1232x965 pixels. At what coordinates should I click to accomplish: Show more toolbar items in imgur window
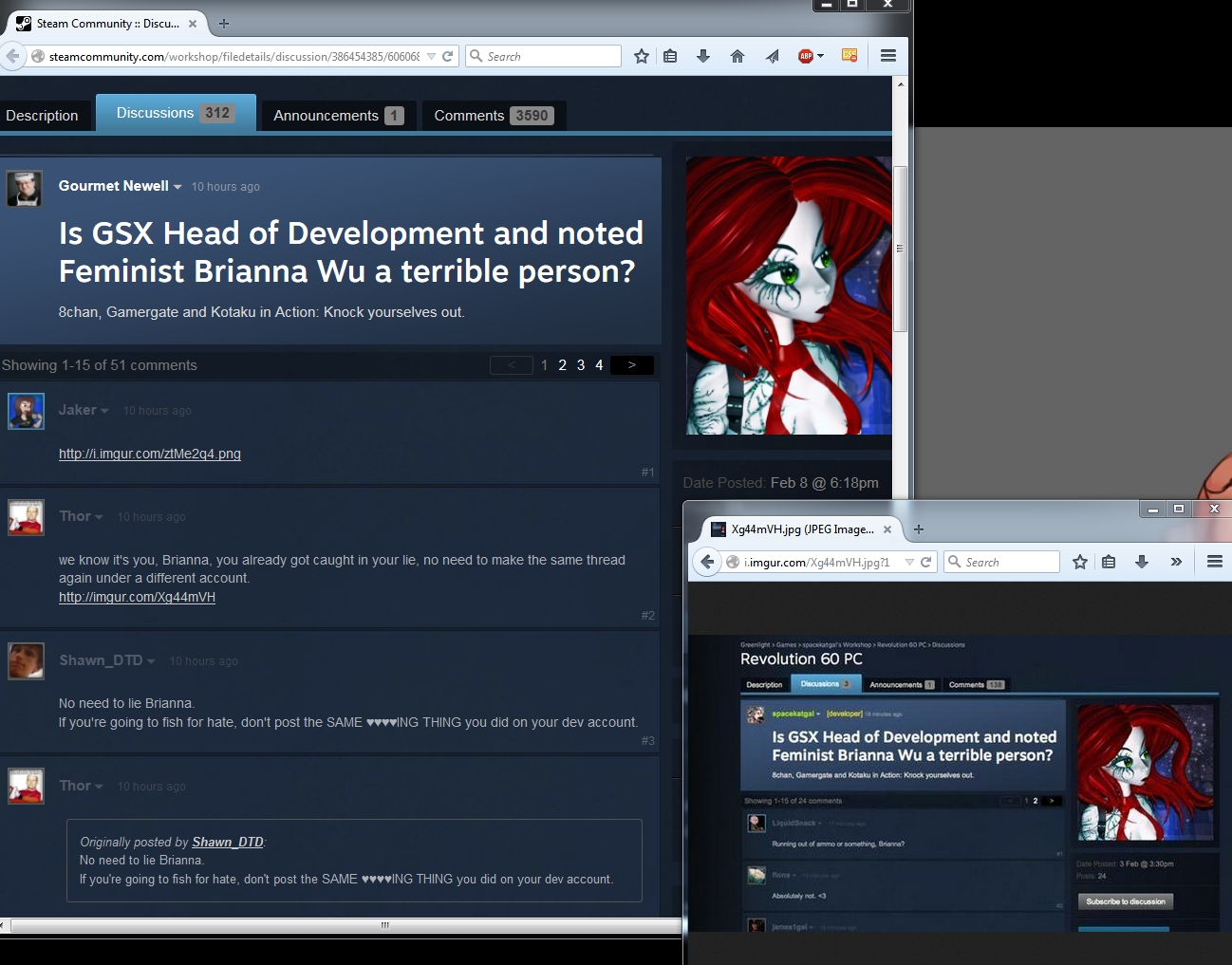[x=1176, y=562]
